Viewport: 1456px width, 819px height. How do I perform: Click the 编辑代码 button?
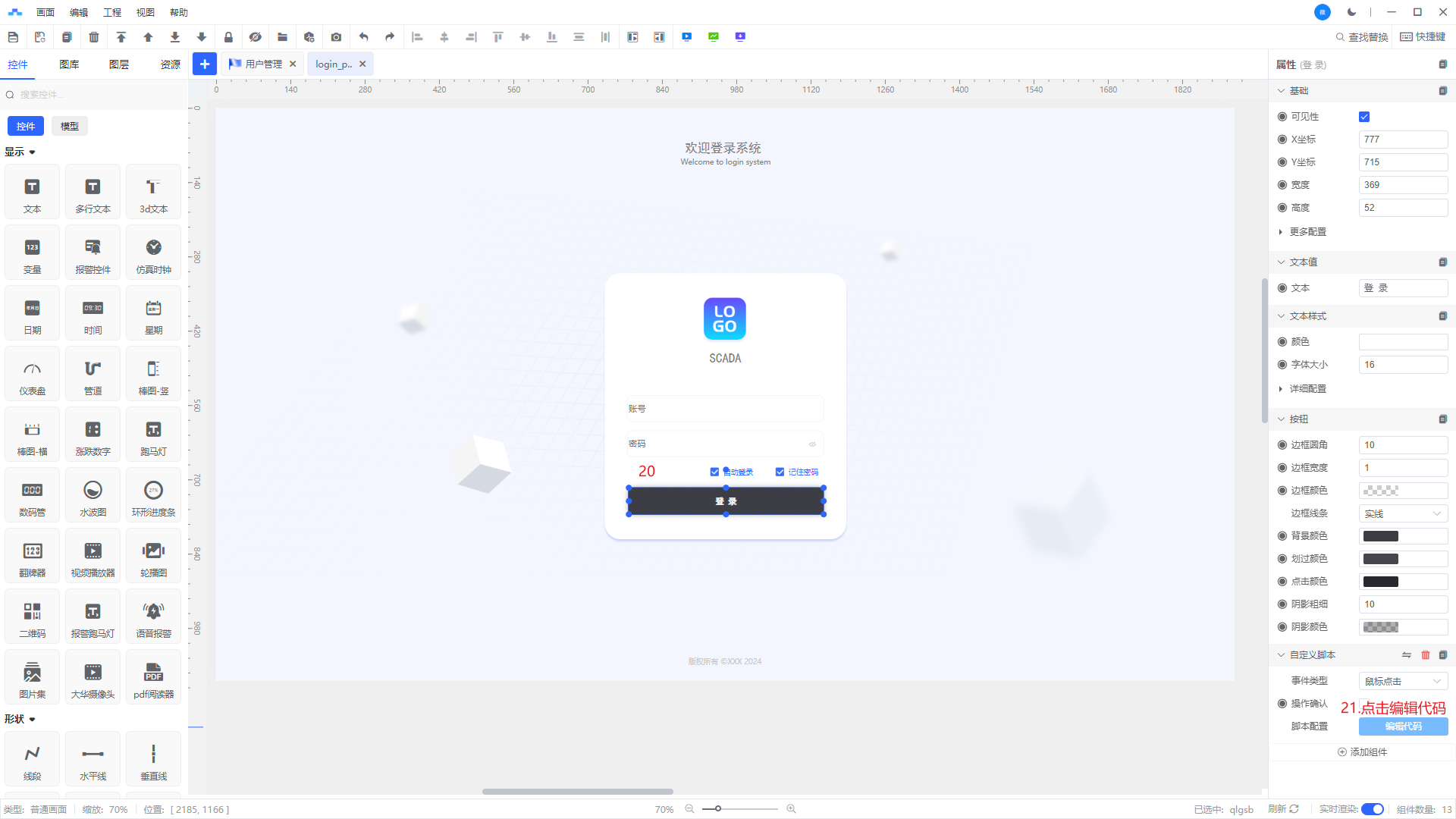[x=1403, y=726]
